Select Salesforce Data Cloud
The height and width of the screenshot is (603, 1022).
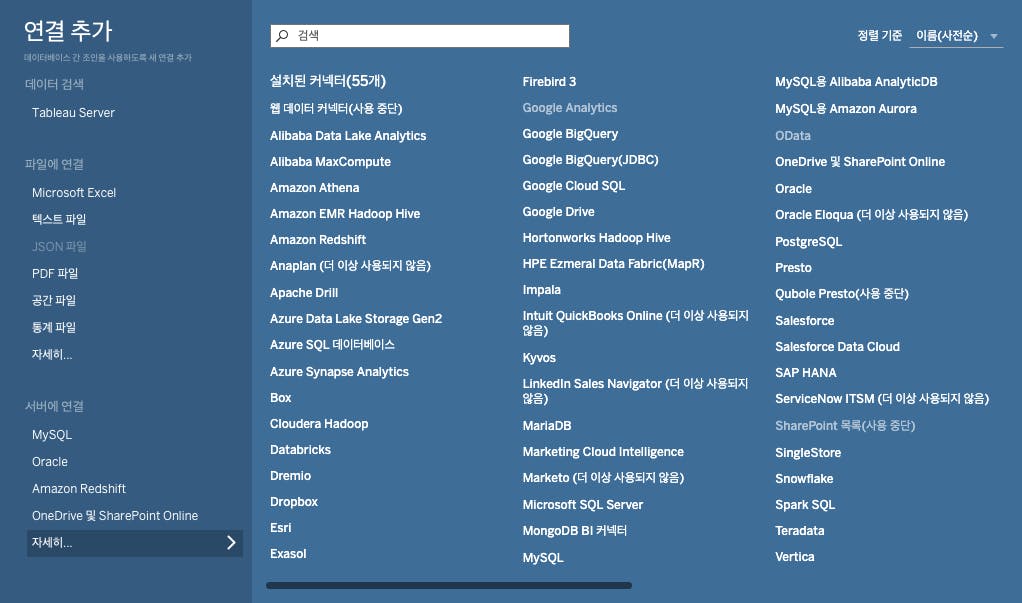coord(837,347)
